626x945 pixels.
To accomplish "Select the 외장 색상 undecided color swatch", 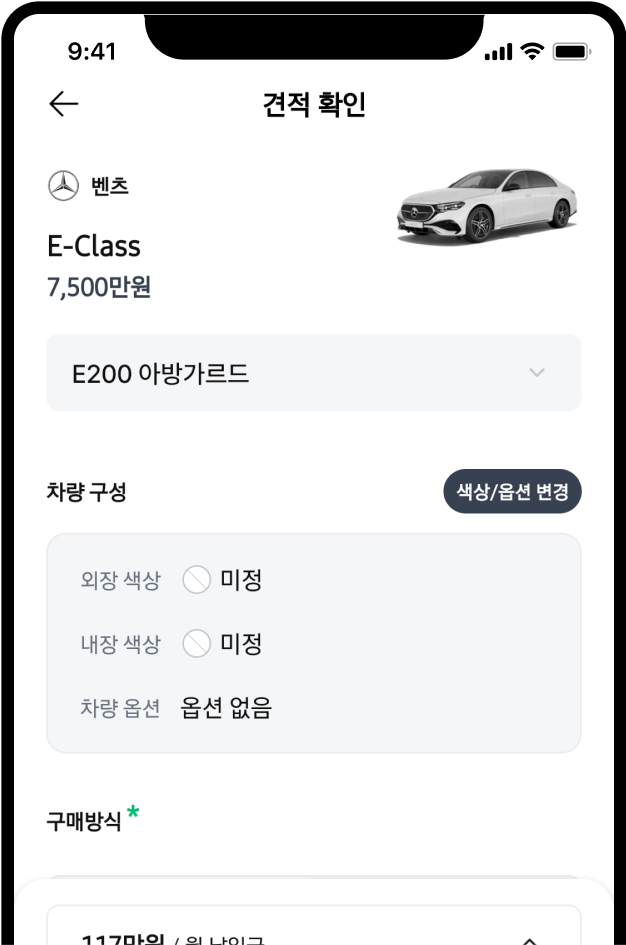I will [x=197, y=580].
